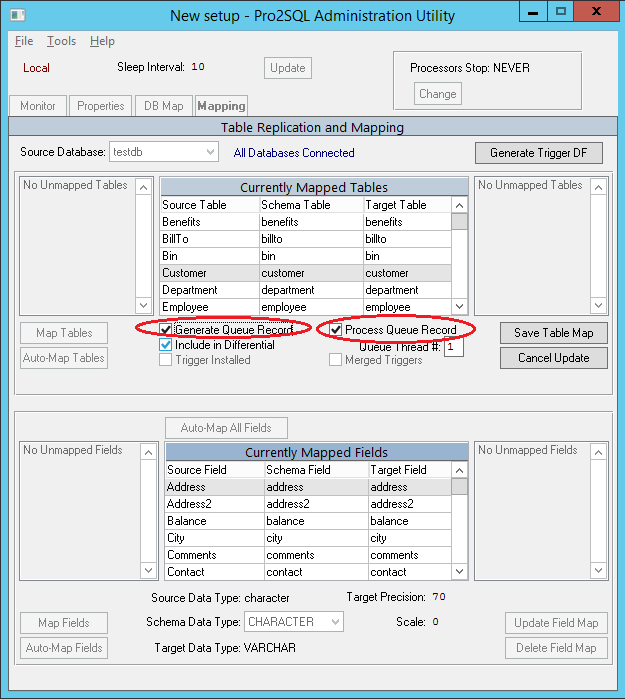Toggle Generate Queue Record checkbox
This screenshot has height=699, width=625.
[x=166, y=329]
